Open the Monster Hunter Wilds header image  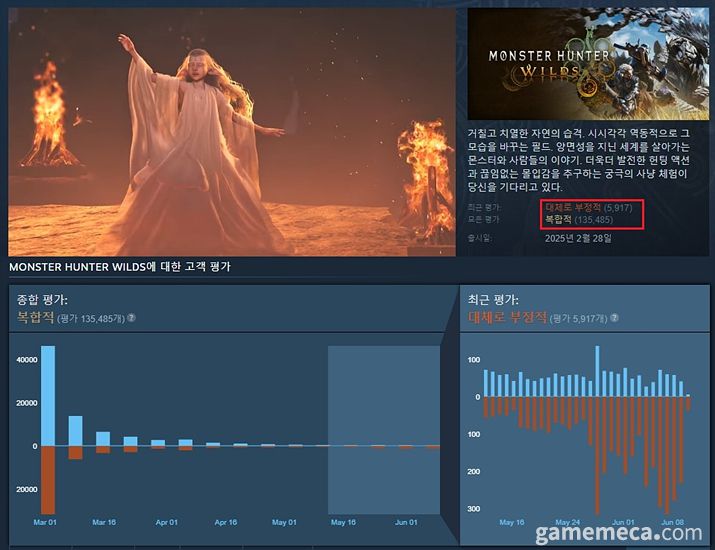pyautogui.click(x=585, y=65)
